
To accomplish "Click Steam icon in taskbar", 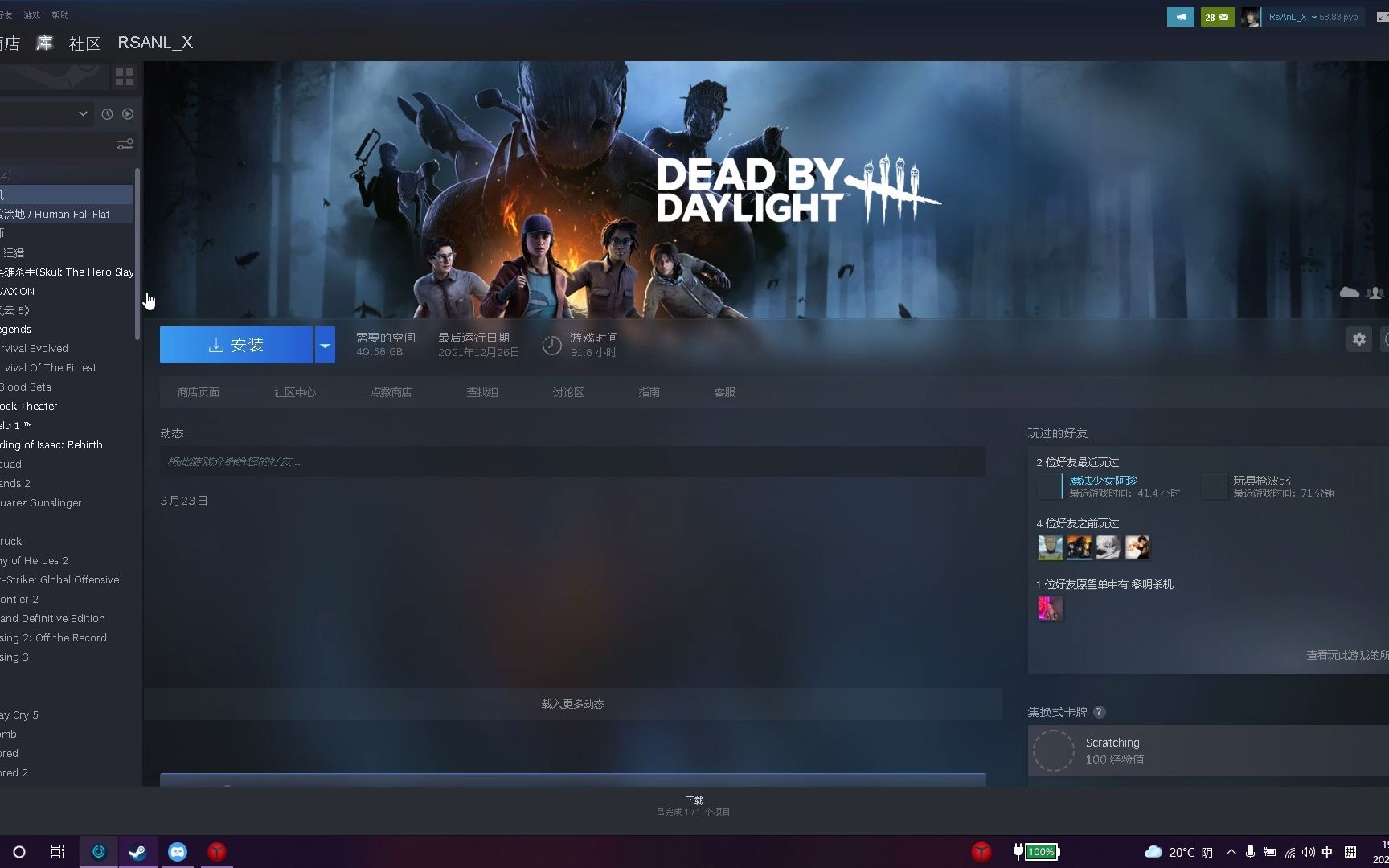I will [137, 852].
